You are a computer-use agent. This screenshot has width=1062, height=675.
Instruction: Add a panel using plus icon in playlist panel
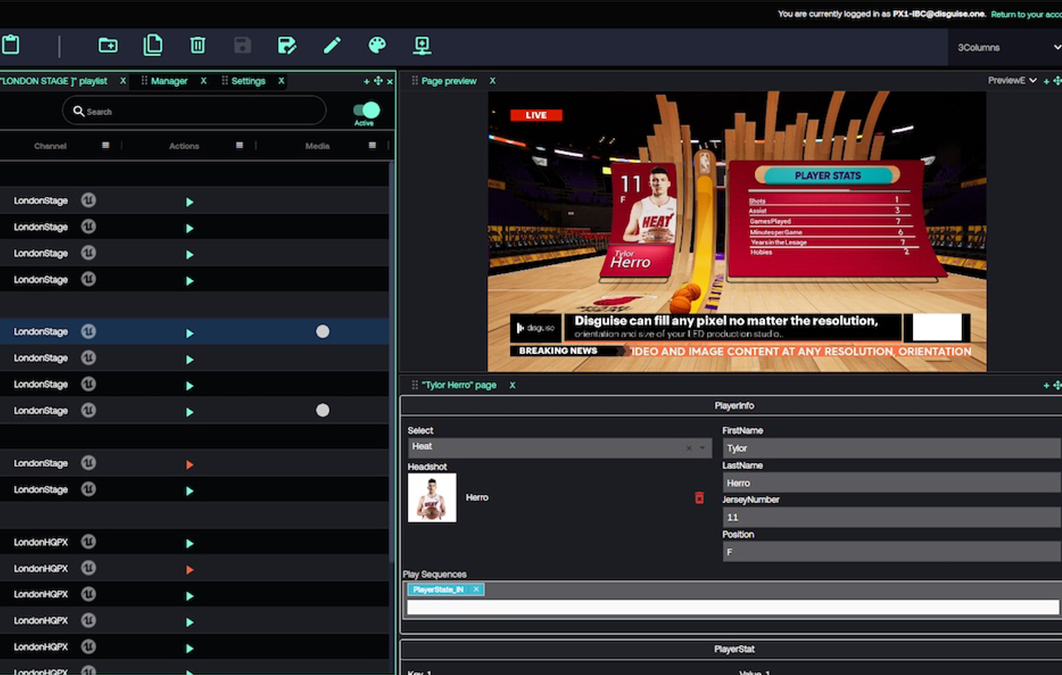tap(366, 81)
